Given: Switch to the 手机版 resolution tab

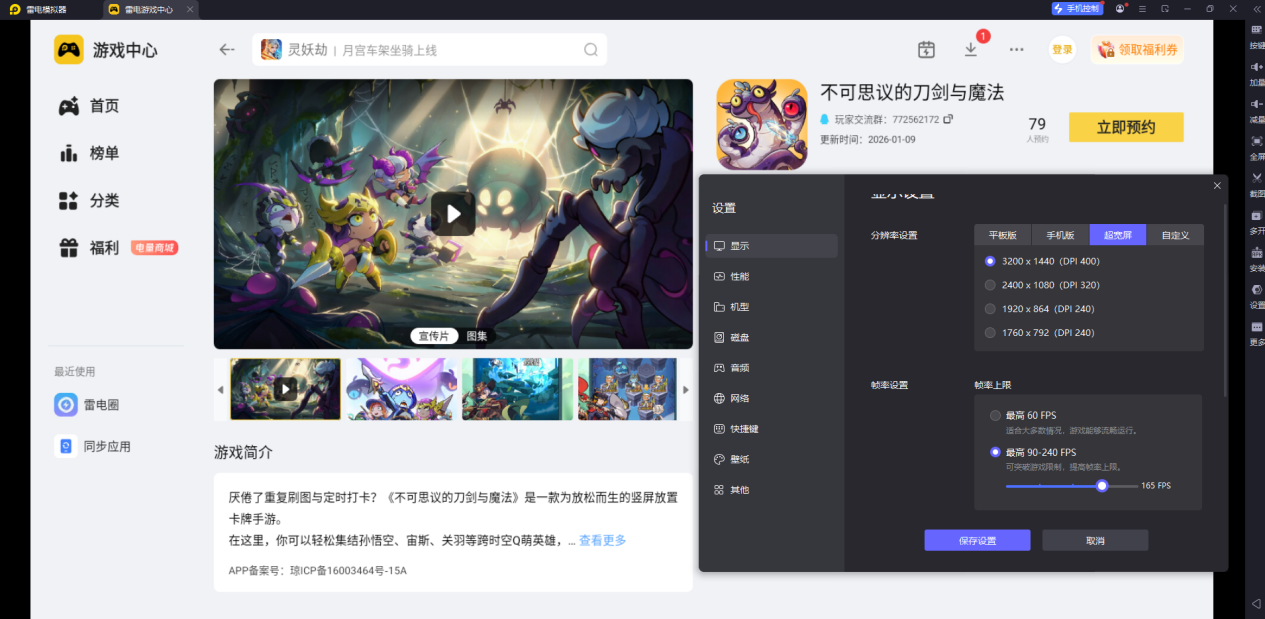Looking at the screenshot, I should 1061,235.
